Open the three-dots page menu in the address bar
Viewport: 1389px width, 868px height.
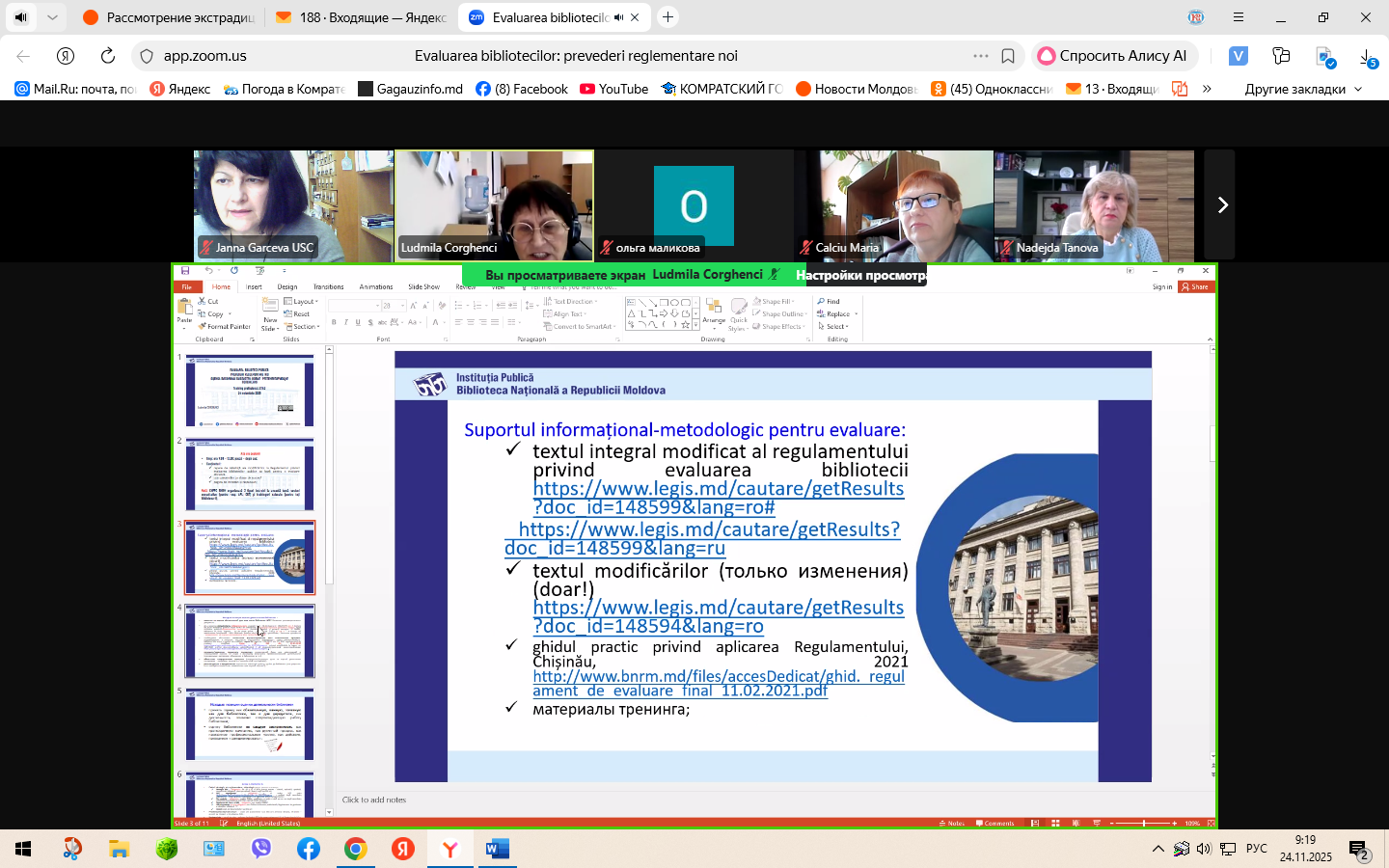point(981,56)
